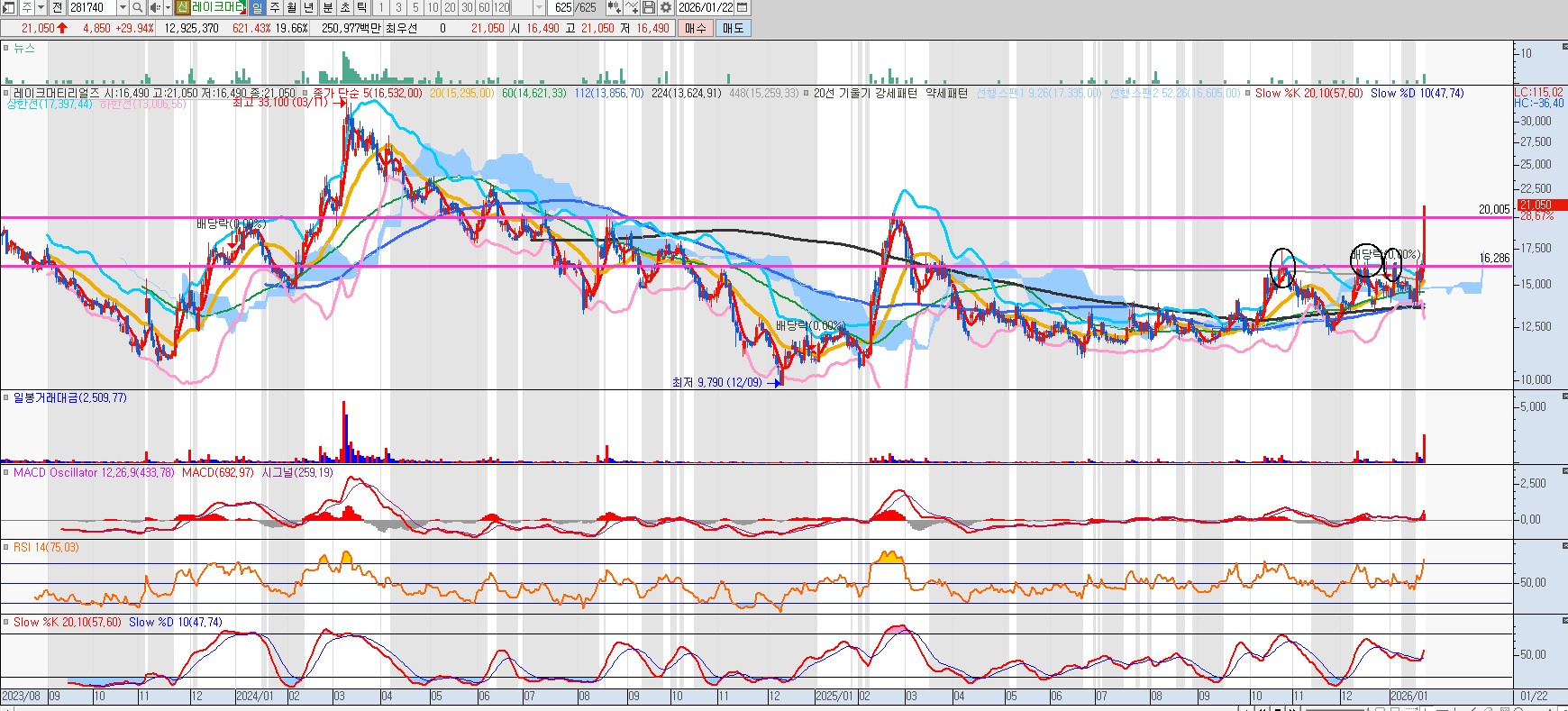This screenshot has width=1568, height=711.
Task: Click the MACD panel right-edge corner icon
Action: click(1563, 469)
